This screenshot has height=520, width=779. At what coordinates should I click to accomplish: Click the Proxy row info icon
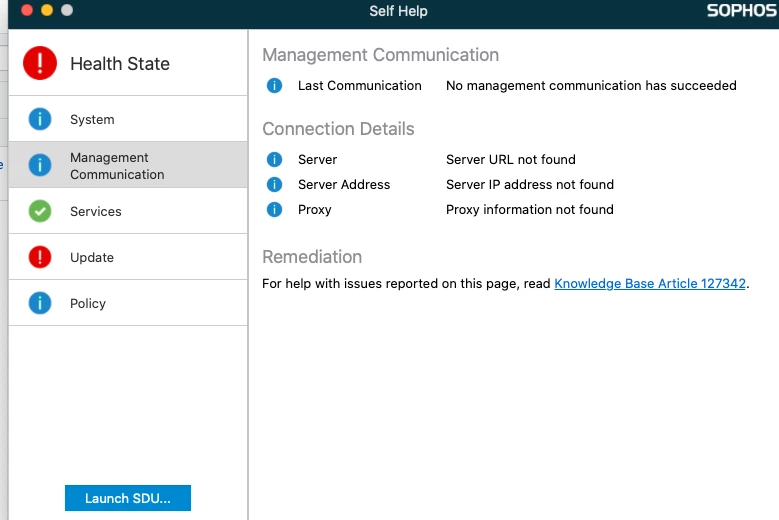275,210
